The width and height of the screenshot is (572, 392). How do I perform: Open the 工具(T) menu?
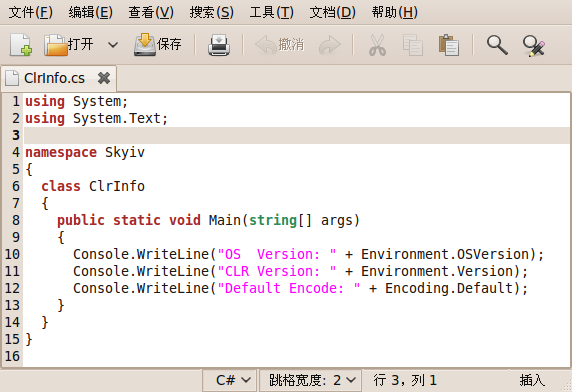click(271, 12)
